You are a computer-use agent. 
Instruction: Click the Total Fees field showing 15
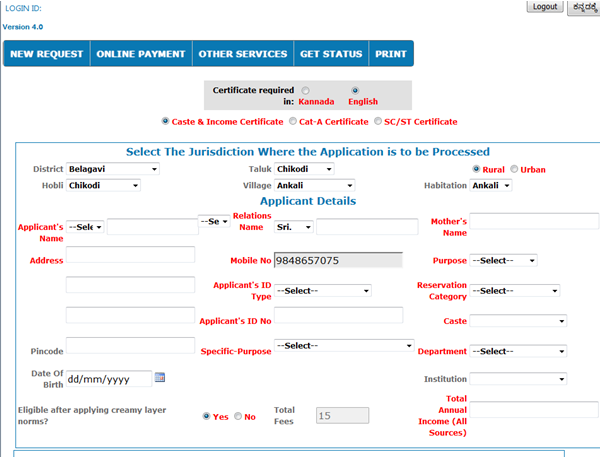[342, 416]
